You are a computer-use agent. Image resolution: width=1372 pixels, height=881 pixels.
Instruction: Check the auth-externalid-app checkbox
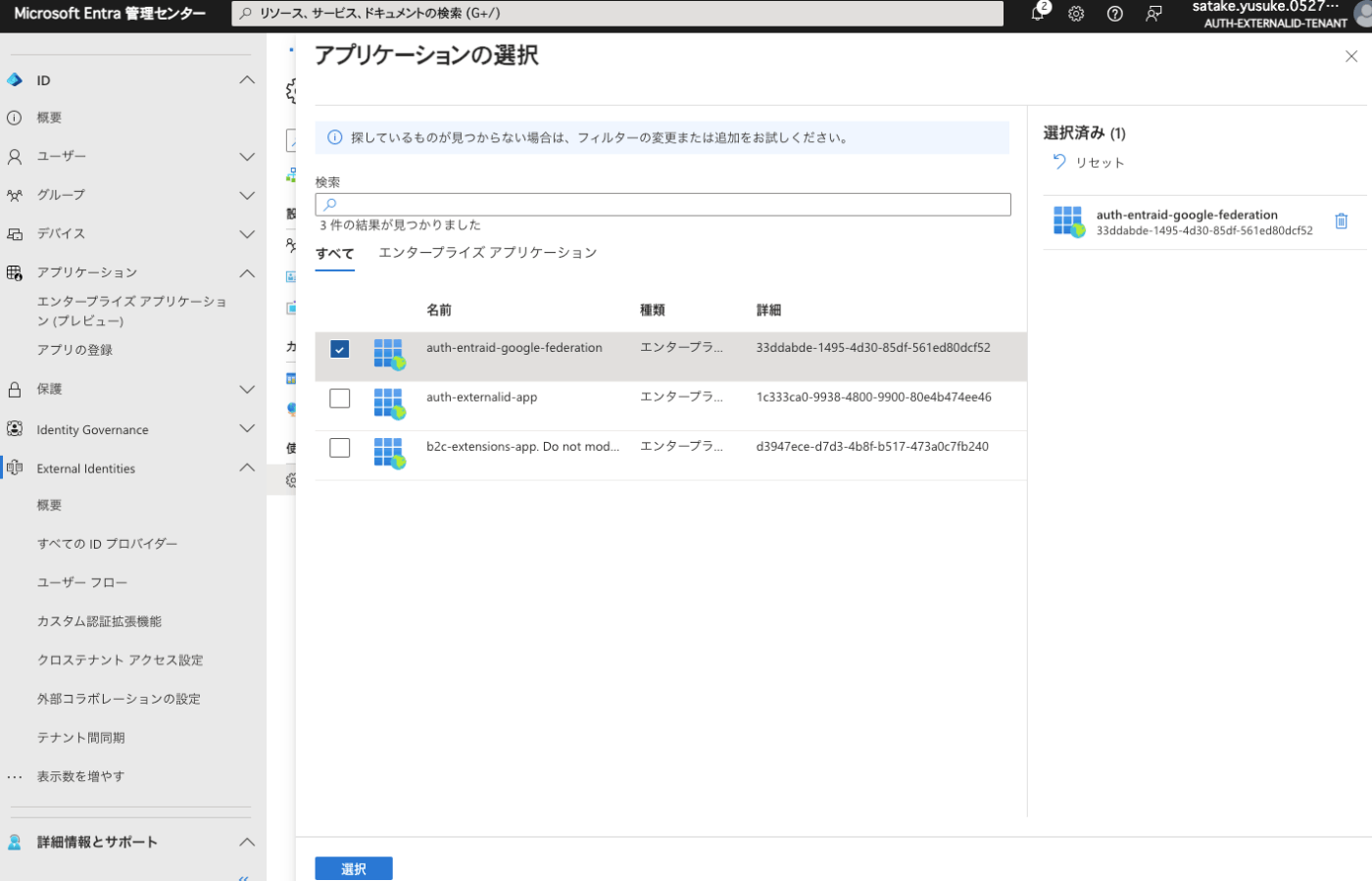point(340,398)
